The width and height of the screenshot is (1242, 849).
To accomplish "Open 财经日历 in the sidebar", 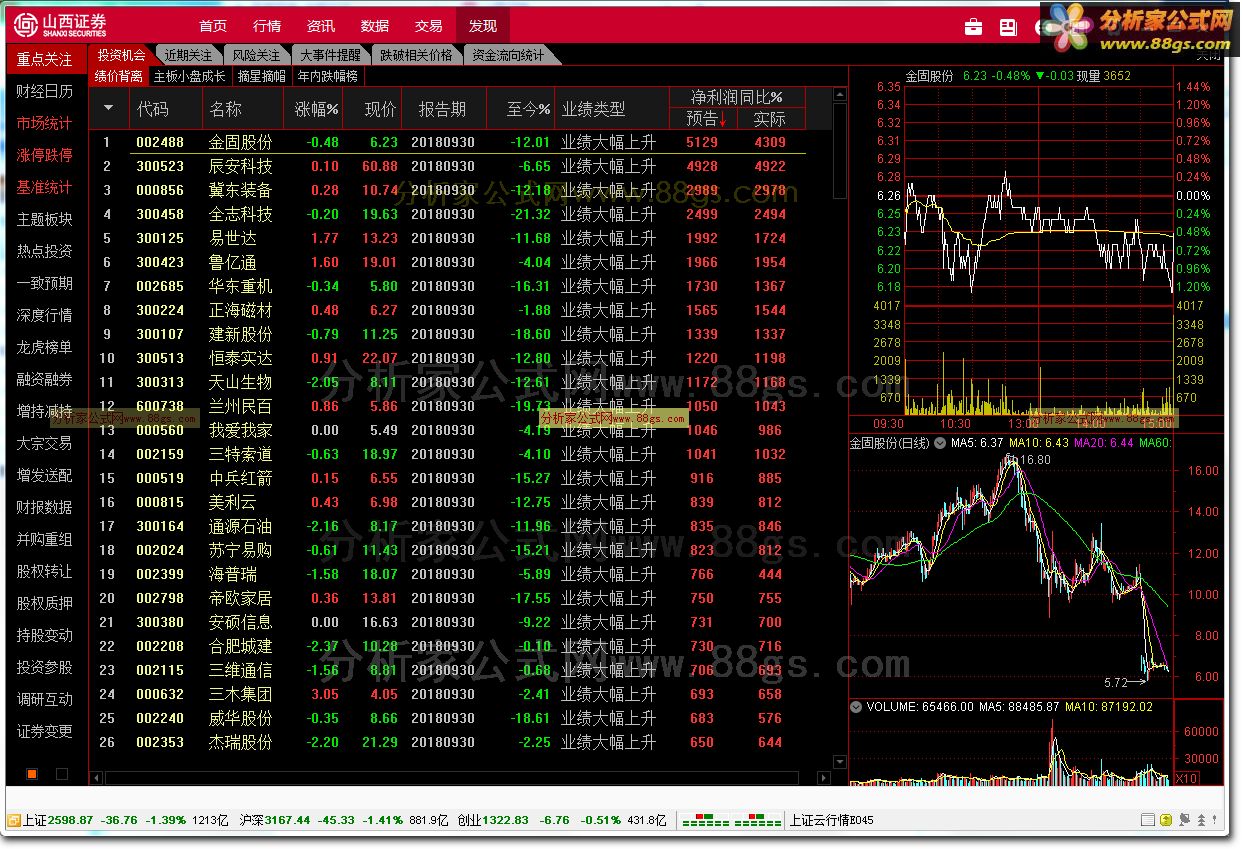I will [45, 91].
